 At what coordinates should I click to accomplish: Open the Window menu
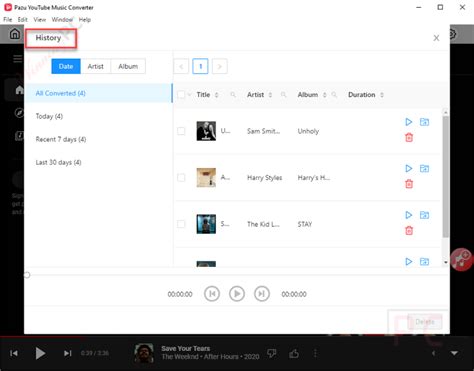coord(62,20)
